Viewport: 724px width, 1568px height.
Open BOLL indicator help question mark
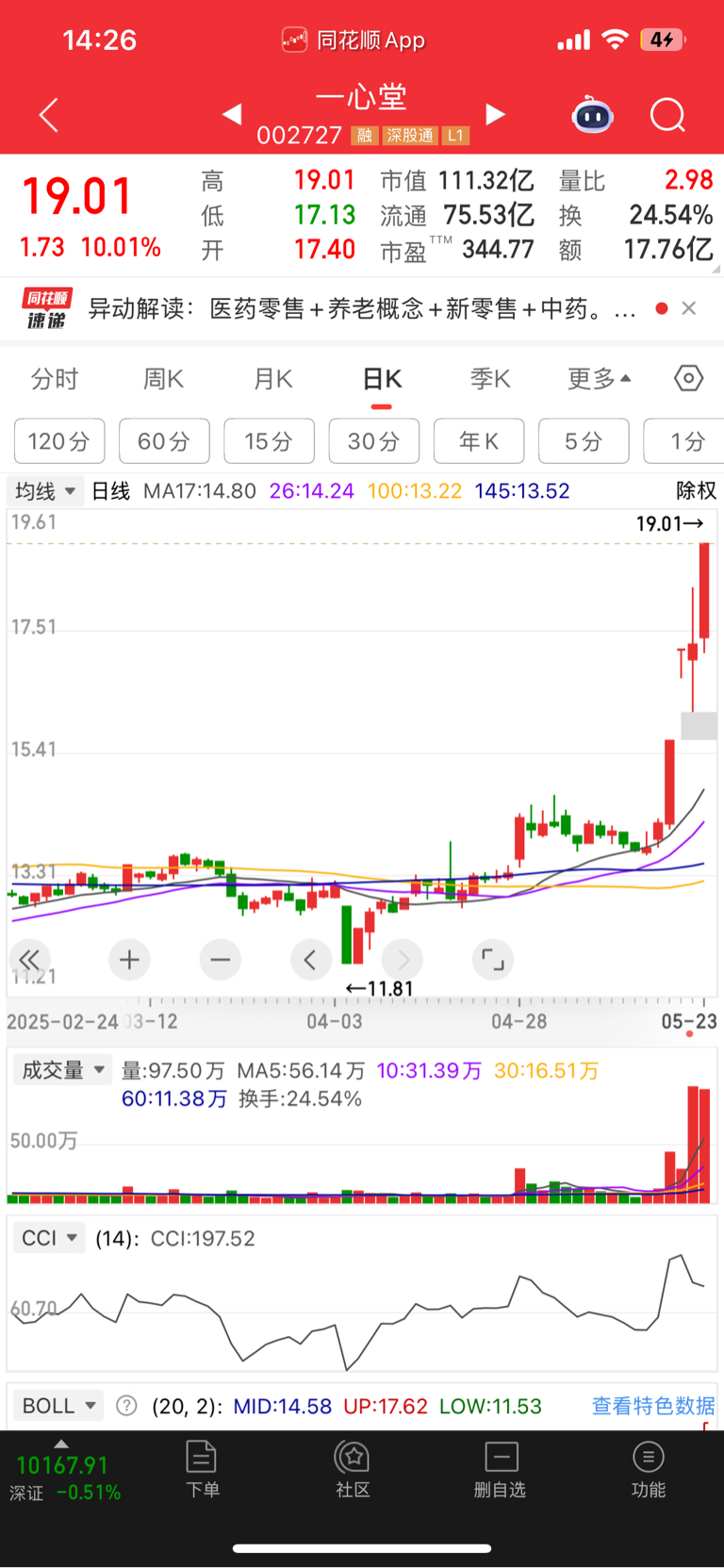coord(126,1406)
